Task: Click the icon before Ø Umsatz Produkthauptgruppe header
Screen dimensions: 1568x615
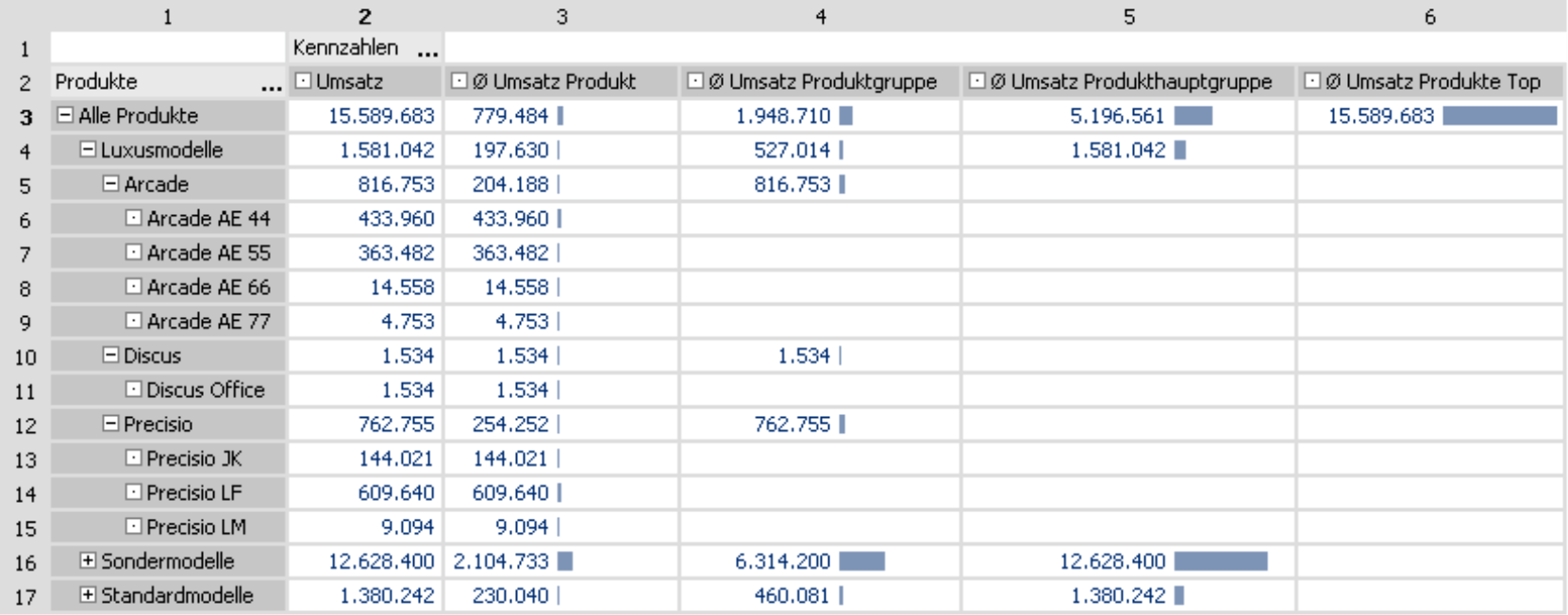Action: [x=977, y=81]
